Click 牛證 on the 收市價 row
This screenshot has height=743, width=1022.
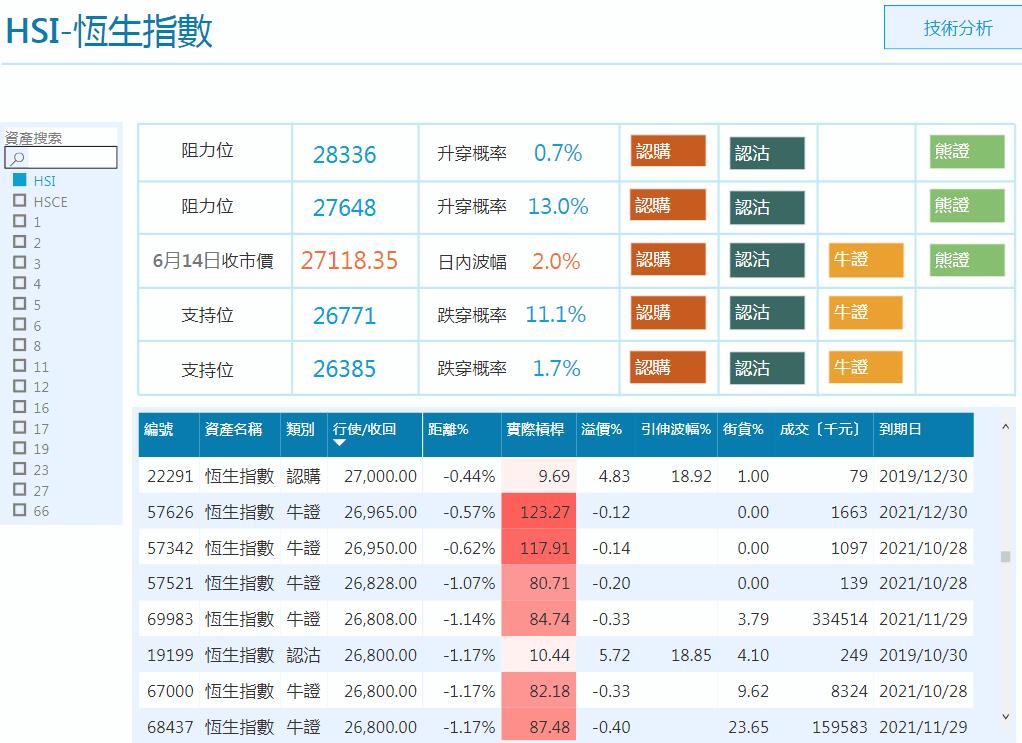pos(864,260)
